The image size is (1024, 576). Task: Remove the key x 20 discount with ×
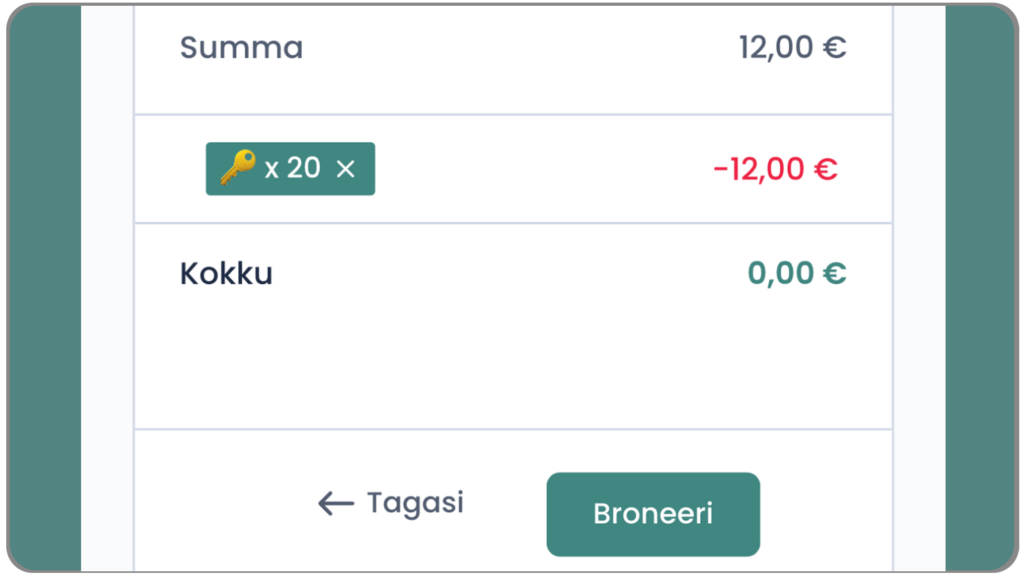point(346,169)
